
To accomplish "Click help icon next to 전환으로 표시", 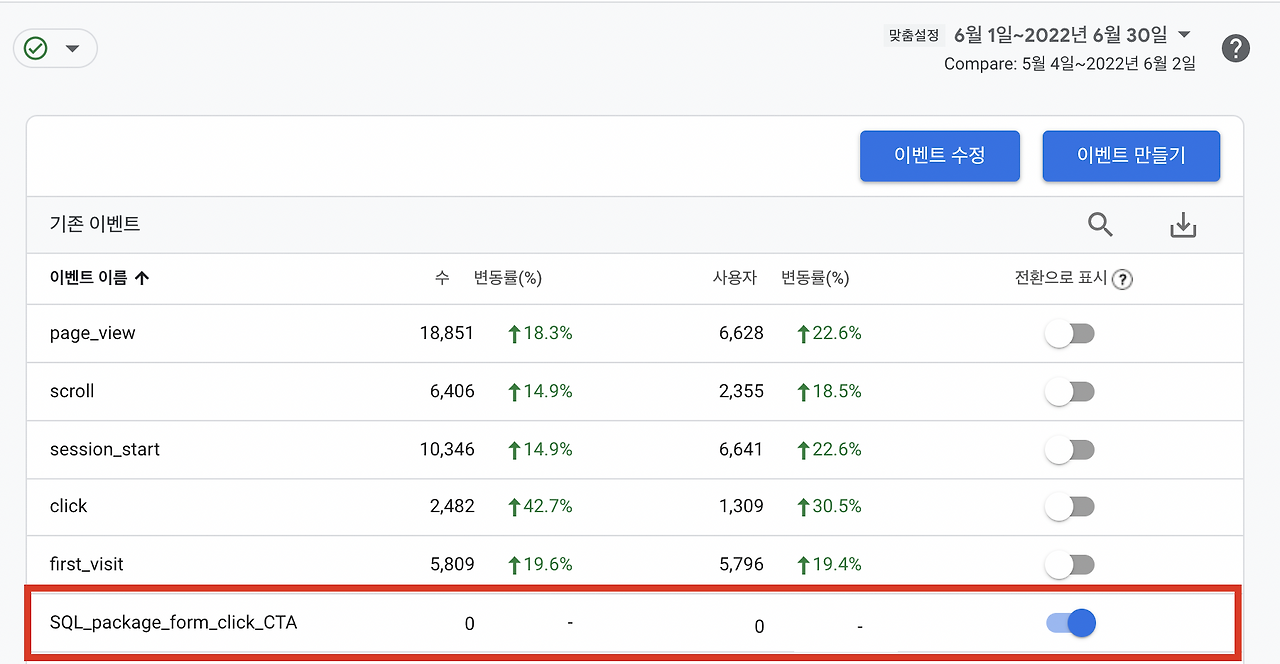I will (x=1122, y=280).
